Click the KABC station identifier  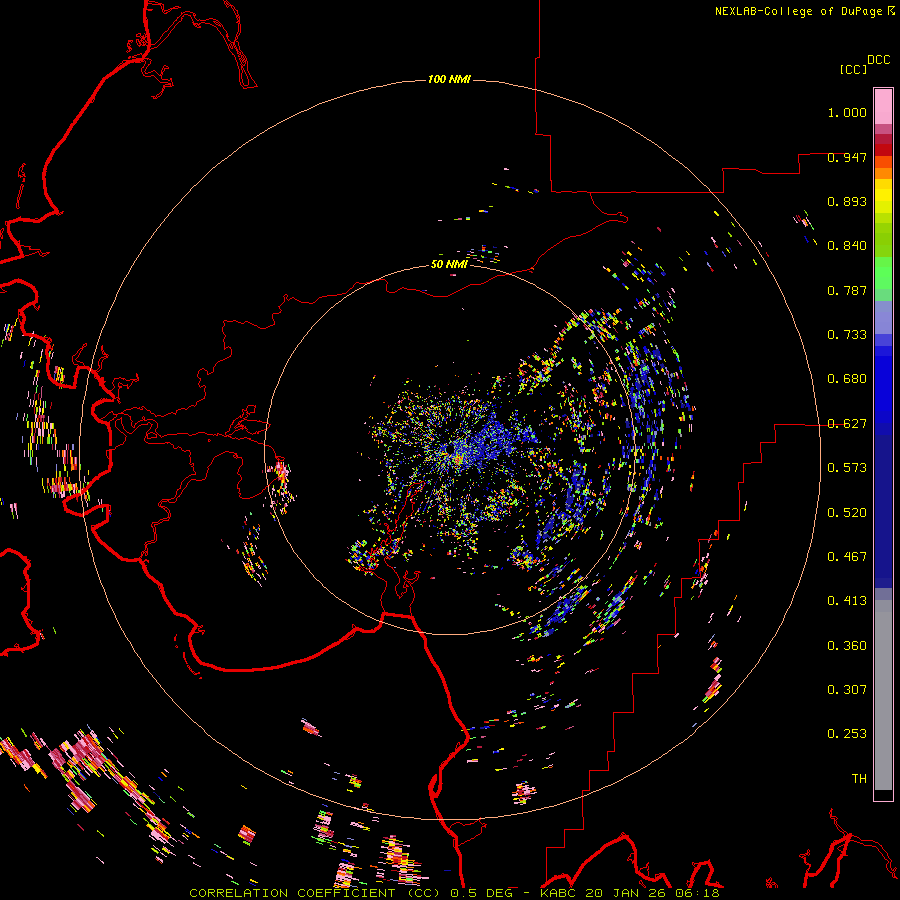point(560,893)
